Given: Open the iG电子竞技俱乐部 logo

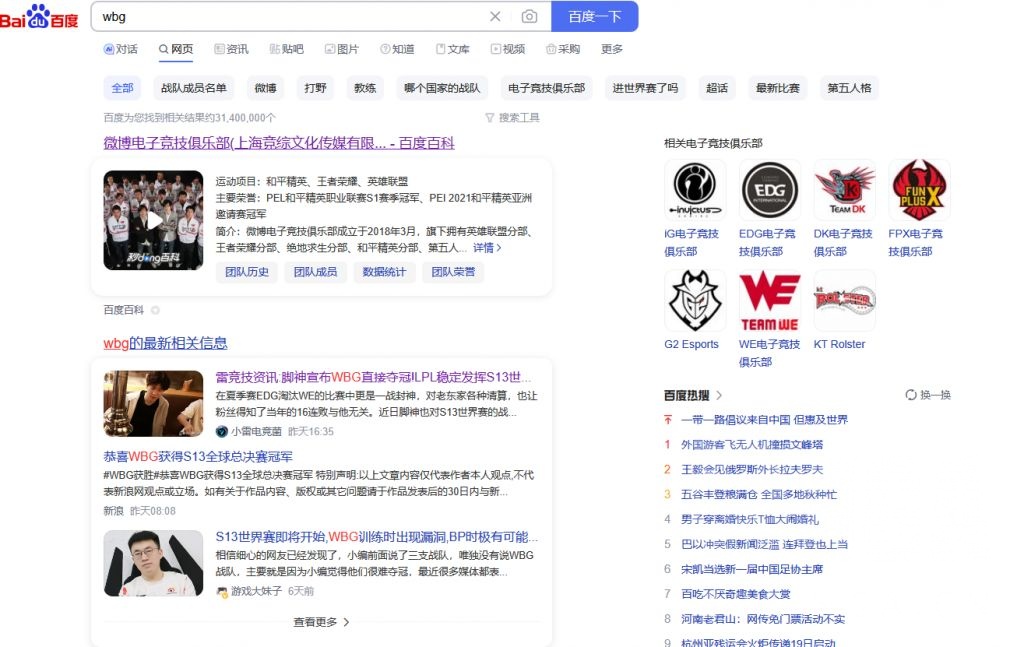Looking at the screenshot, I should point(695,189).
